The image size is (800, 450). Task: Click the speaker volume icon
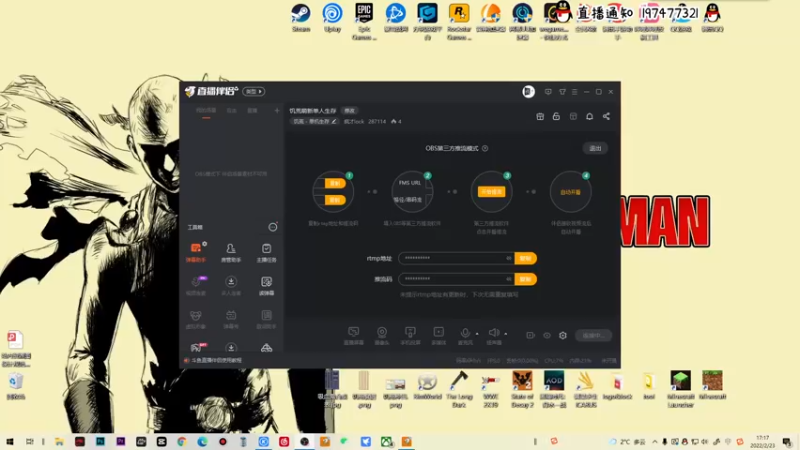(x=494, y=334)
